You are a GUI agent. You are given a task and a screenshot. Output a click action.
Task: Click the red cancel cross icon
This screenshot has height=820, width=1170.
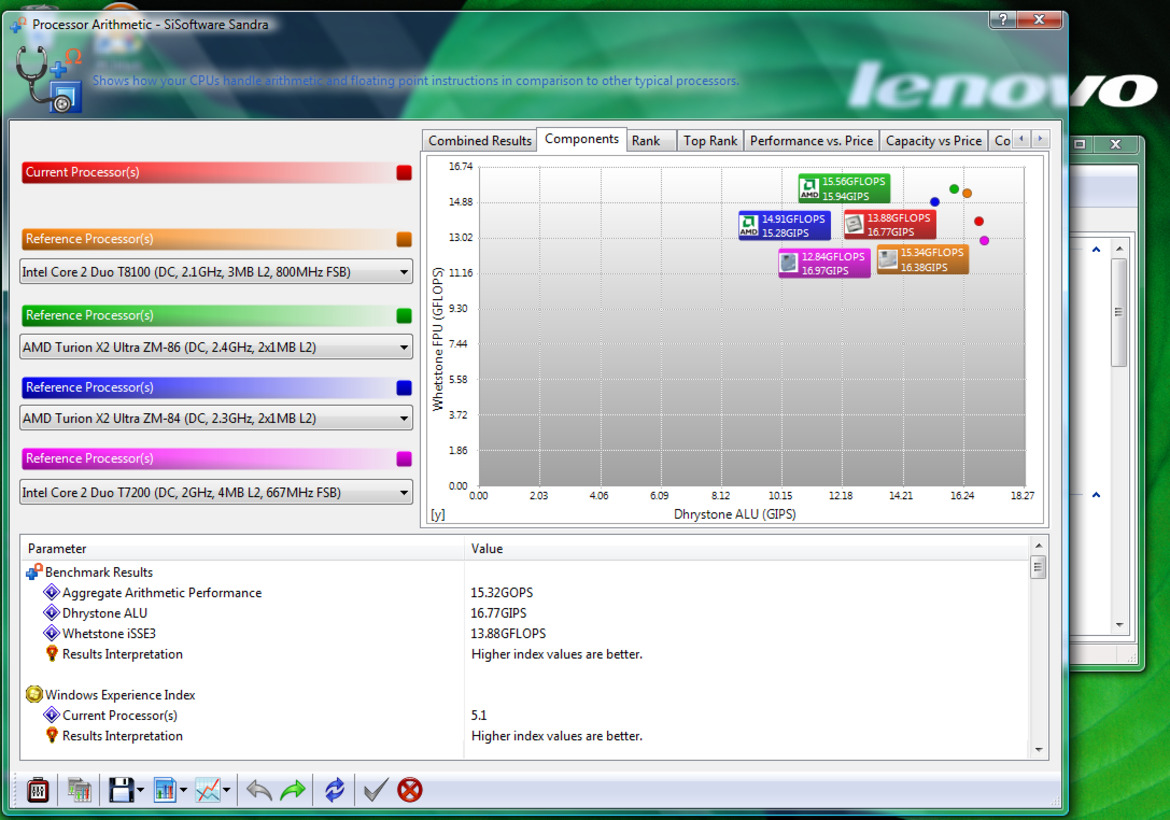[x=410, y=789]
